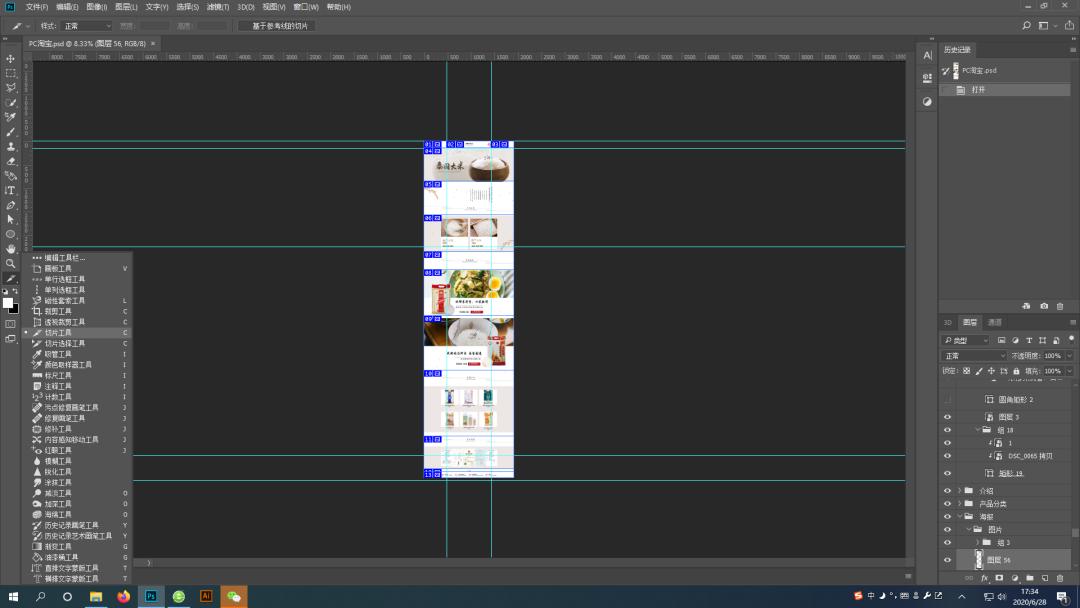Screen dimensions: 1080x608
Task: Open the 滤镜(T) menu
Action: [x=217, y=7]
